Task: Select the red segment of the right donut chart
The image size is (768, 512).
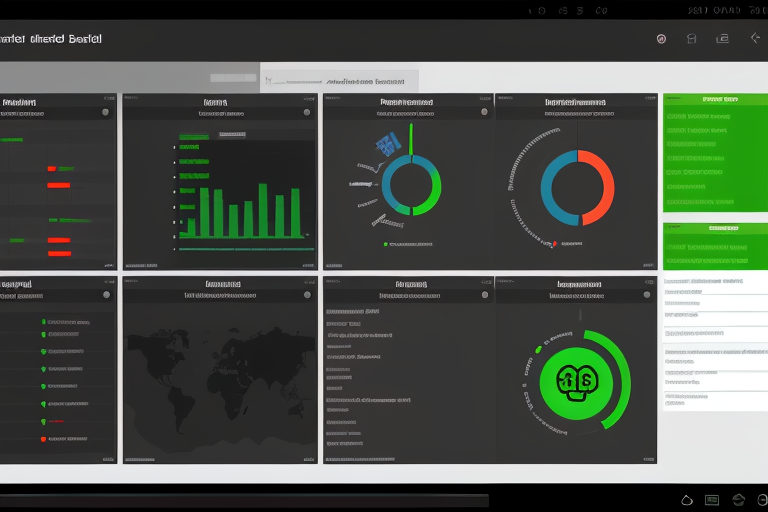Action: click(601, 180)
